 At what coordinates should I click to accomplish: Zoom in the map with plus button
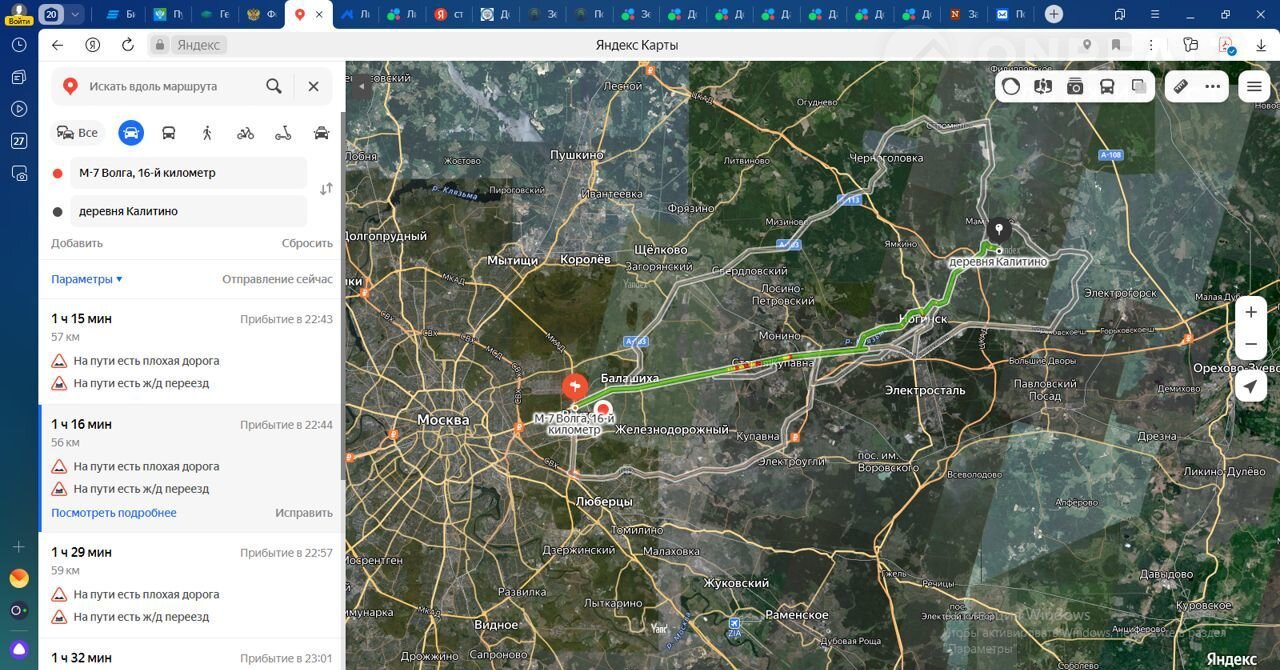(1251, 312)
